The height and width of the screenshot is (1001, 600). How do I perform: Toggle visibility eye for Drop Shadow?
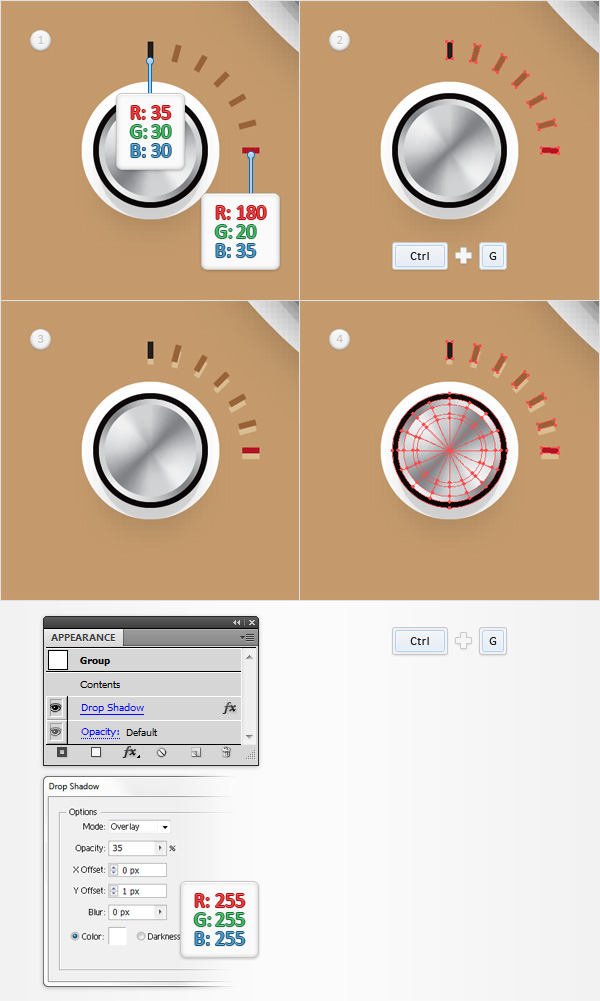click(56, 707)
